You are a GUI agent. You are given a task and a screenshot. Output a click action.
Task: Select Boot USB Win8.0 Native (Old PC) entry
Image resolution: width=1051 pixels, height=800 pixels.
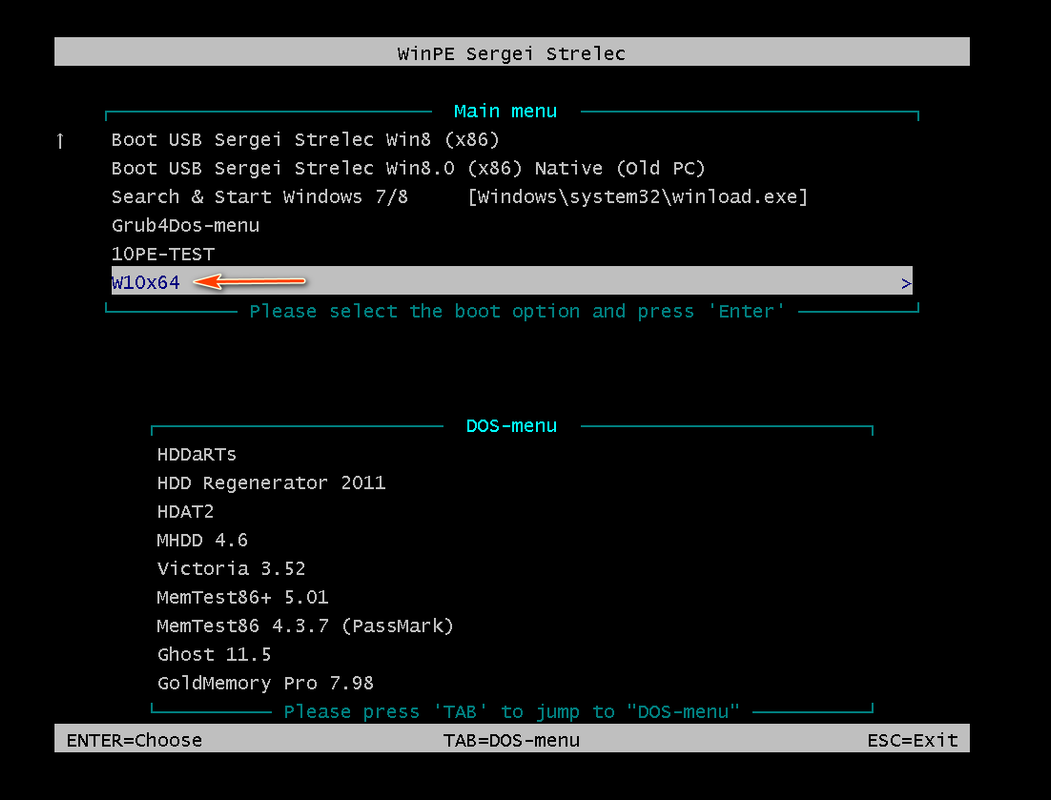[x=408, y=168]
